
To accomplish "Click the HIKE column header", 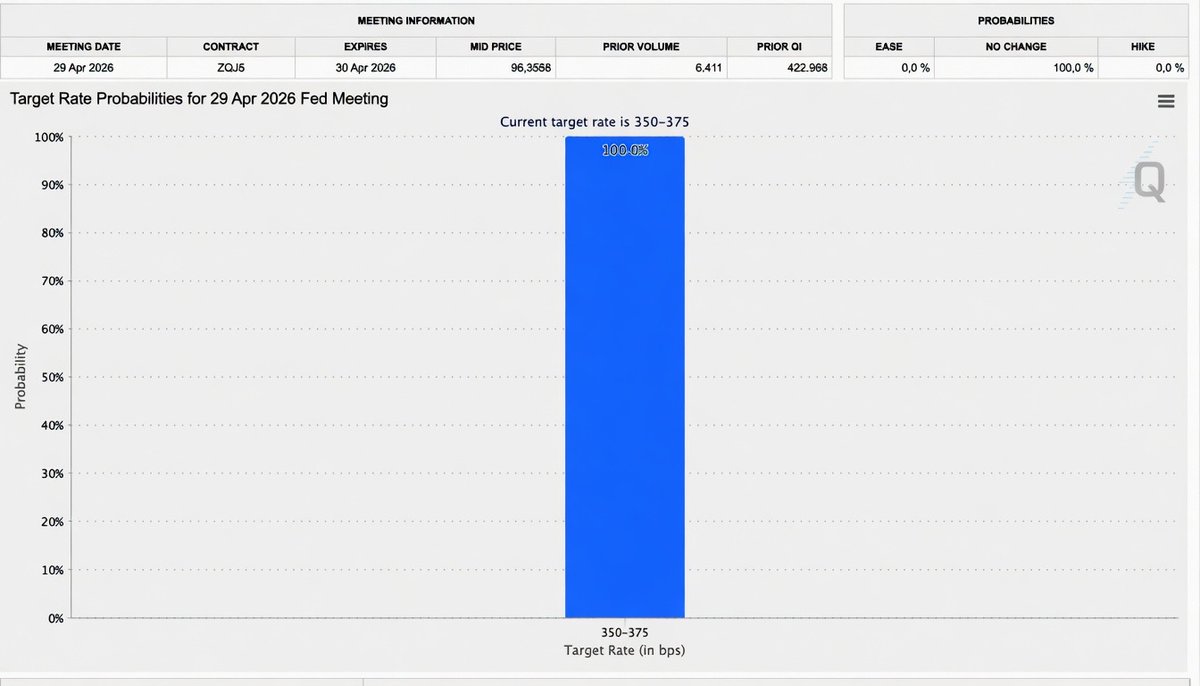I will click(x=1143, y=47).
